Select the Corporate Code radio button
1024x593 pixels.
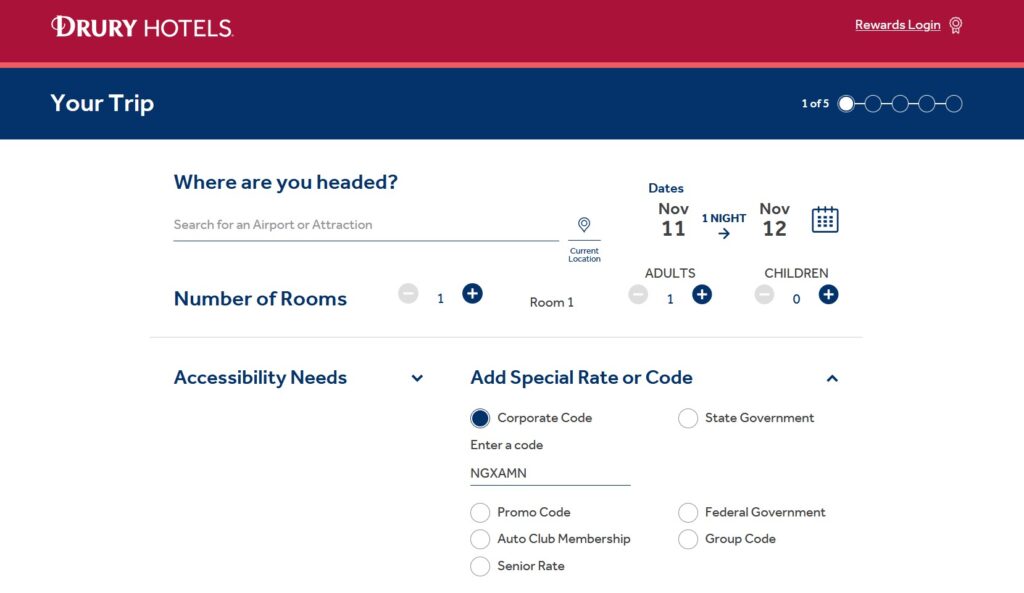tap(480, 419)
